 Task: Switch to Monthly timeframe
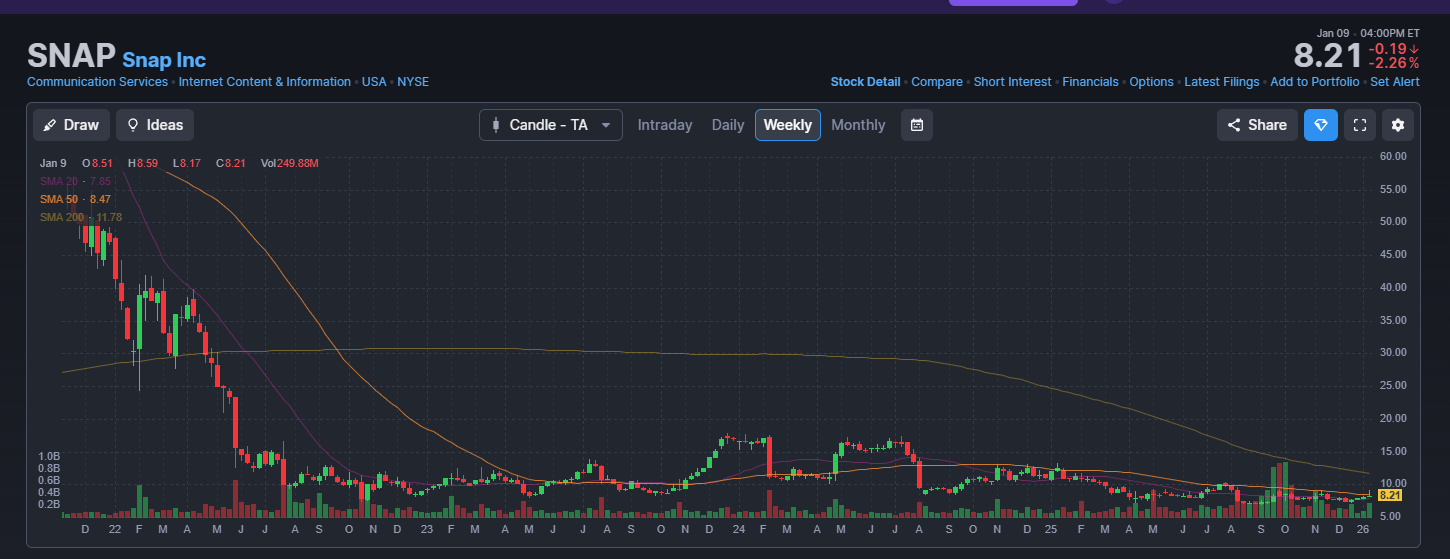point(858,125)
